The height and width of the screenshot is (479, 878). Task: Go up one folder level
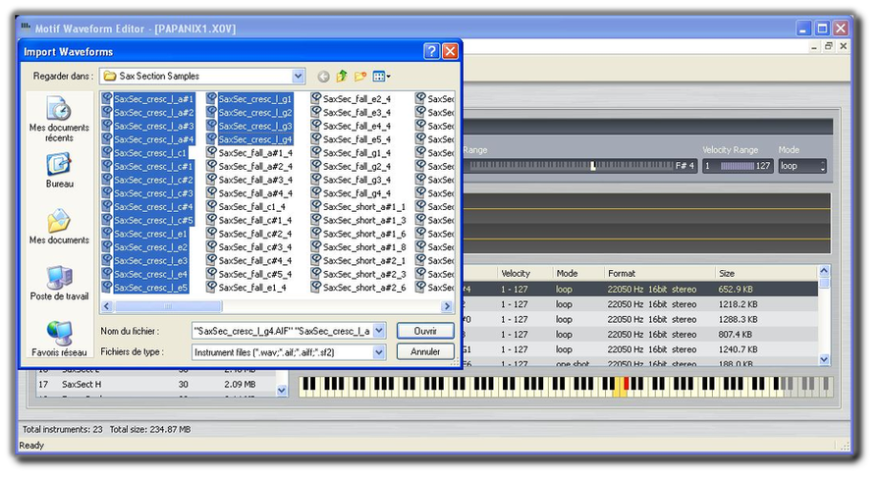pyautogui.click(x=342, y=76)
